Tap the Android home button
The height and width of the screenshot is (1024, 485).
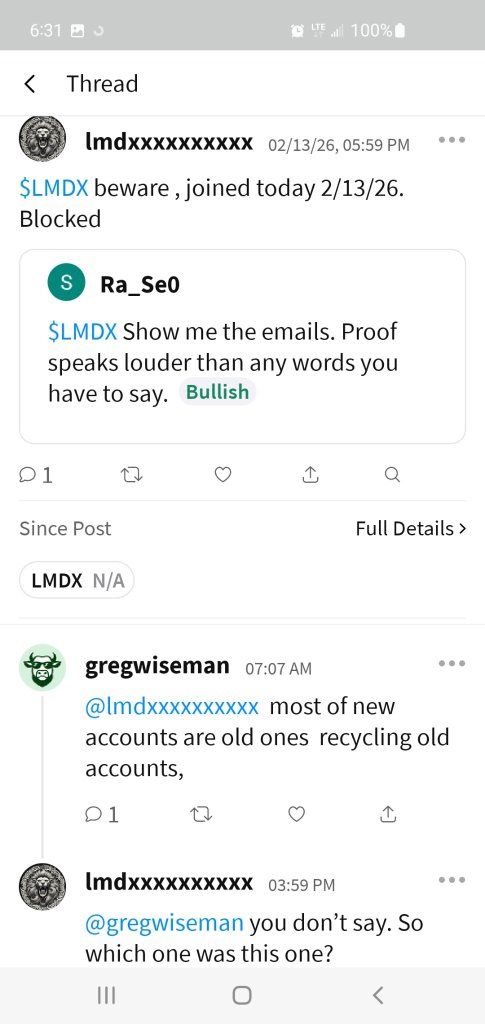[x=242, y=995]
